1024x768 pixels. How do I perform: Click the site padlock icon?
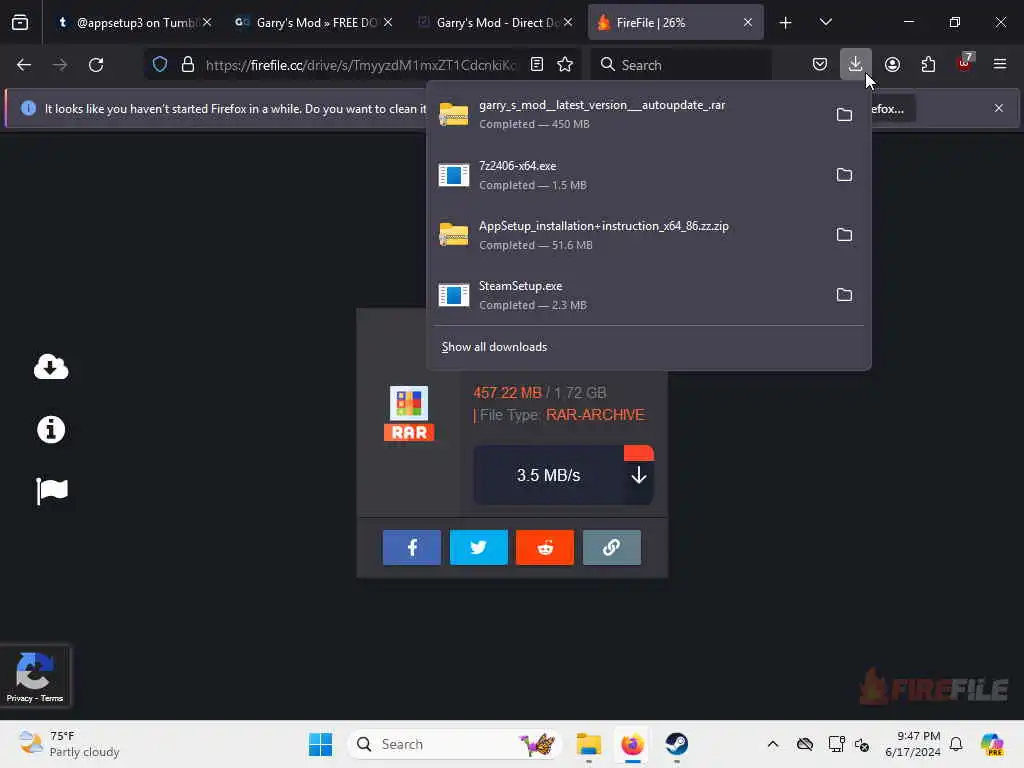[187, 64]
